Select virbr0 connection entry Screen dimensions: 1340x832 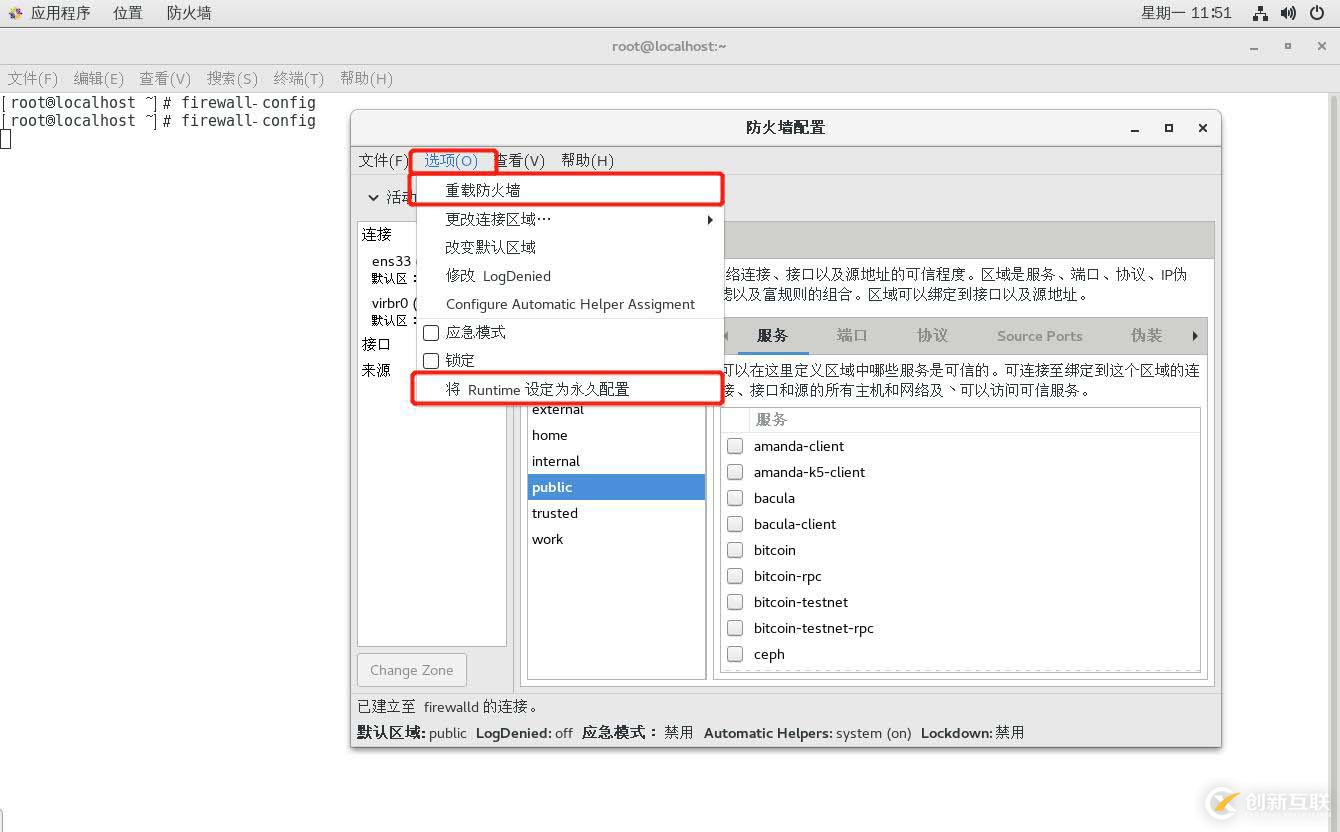[392, 311]
